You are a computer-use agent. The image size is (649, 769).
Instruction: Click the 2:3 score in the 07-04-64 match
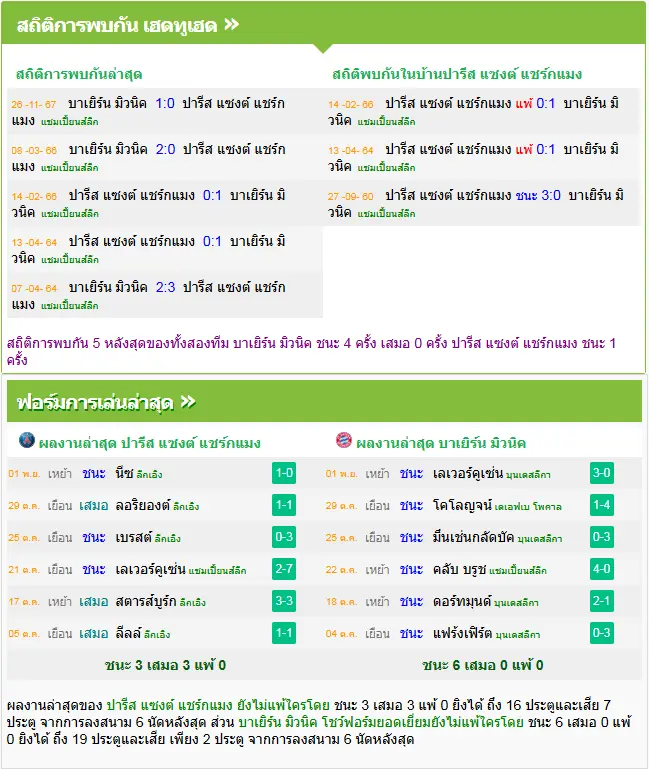tap(165, 287)
